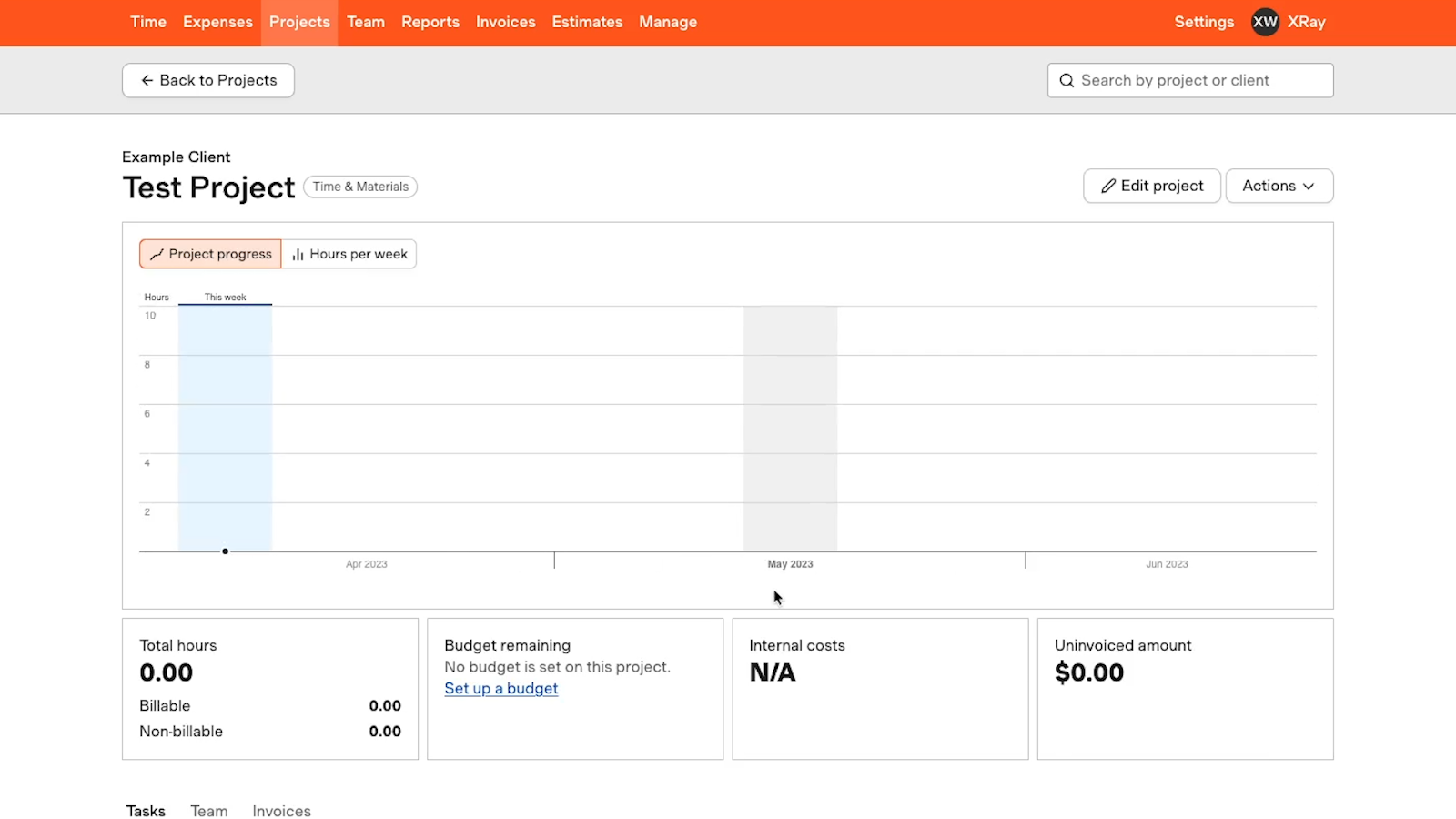Open Settings in the top bar
1456x819 pixels.
click(x=1204, y=22)
